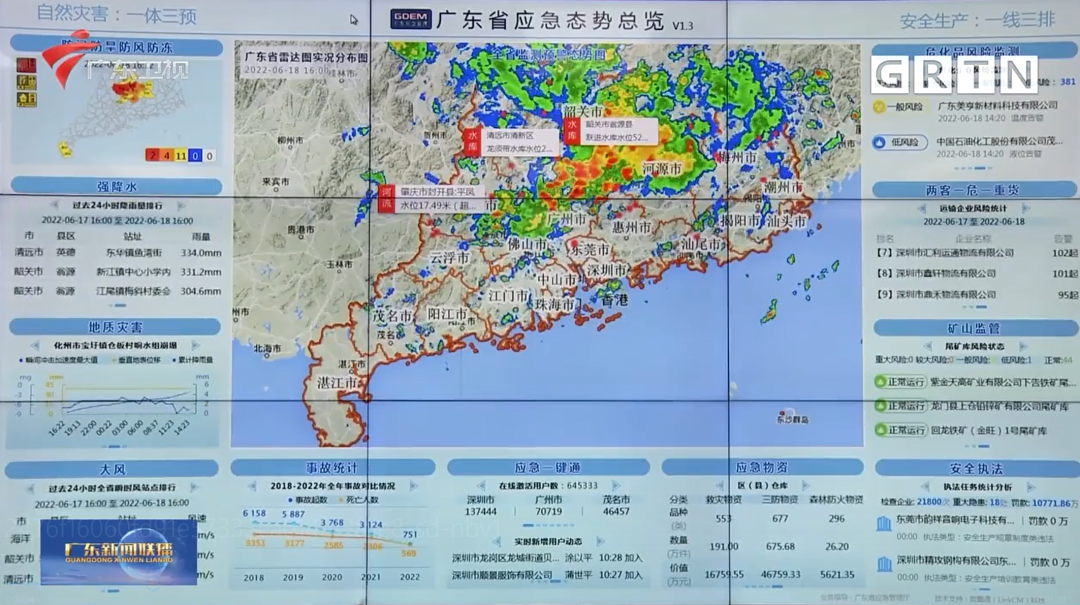The width and height of the screenshot is (1080, 605).
Task: Click the red 水库 marker for 韶关市翁源县
Action: 571,131
